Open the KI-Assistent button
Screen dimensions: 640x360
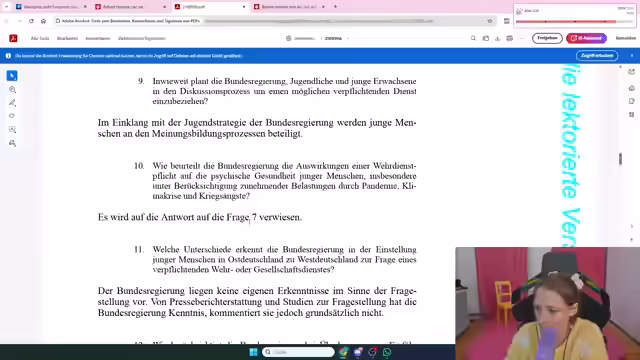(x=586, y=38)
